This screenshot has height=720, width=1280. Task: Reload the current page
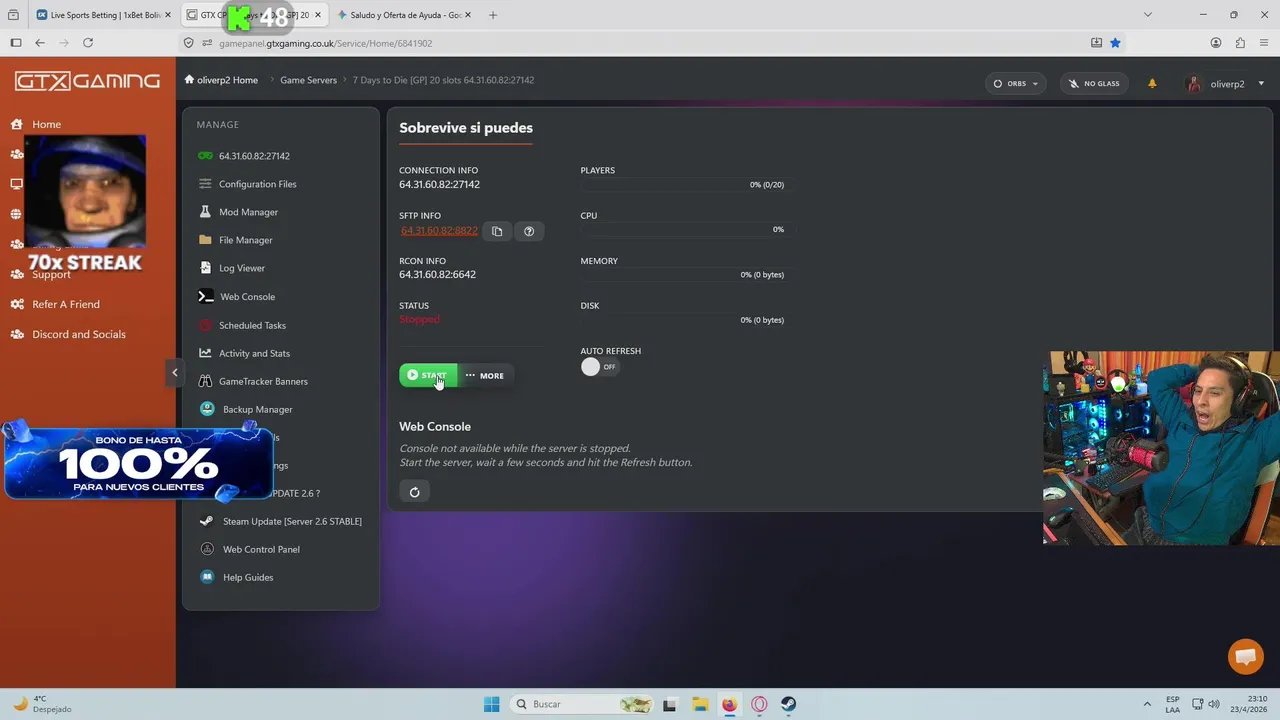click(x=88, y=43)
